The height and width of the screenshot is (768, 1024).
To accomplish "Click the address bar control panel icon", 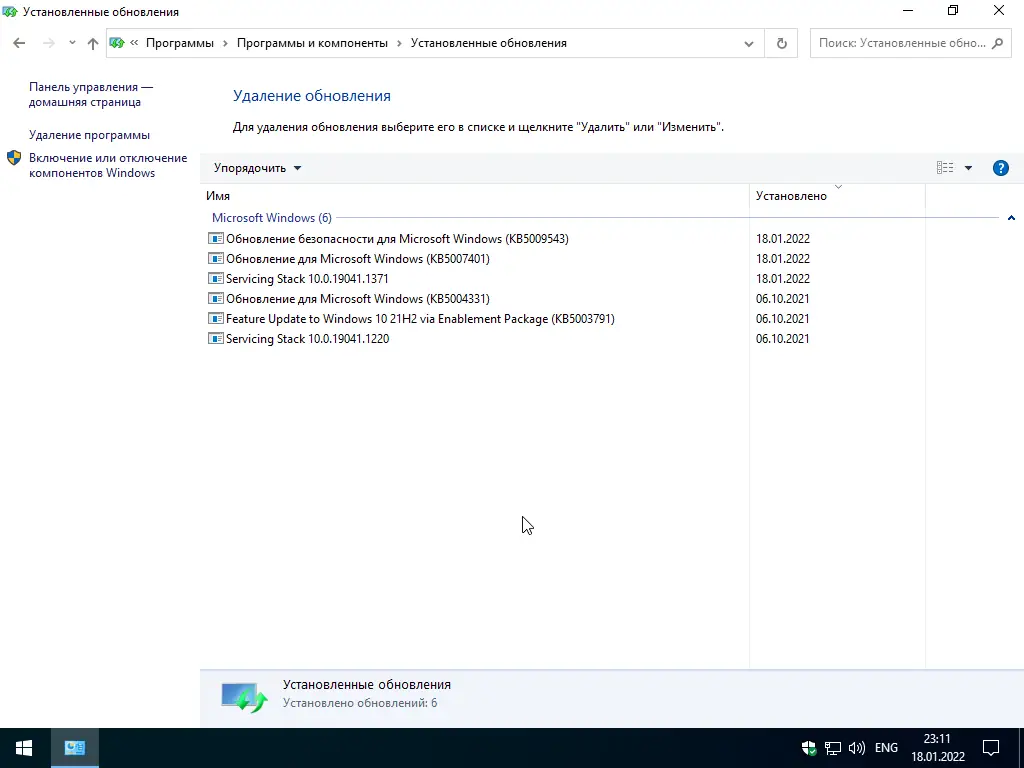I will coord(117,43).
